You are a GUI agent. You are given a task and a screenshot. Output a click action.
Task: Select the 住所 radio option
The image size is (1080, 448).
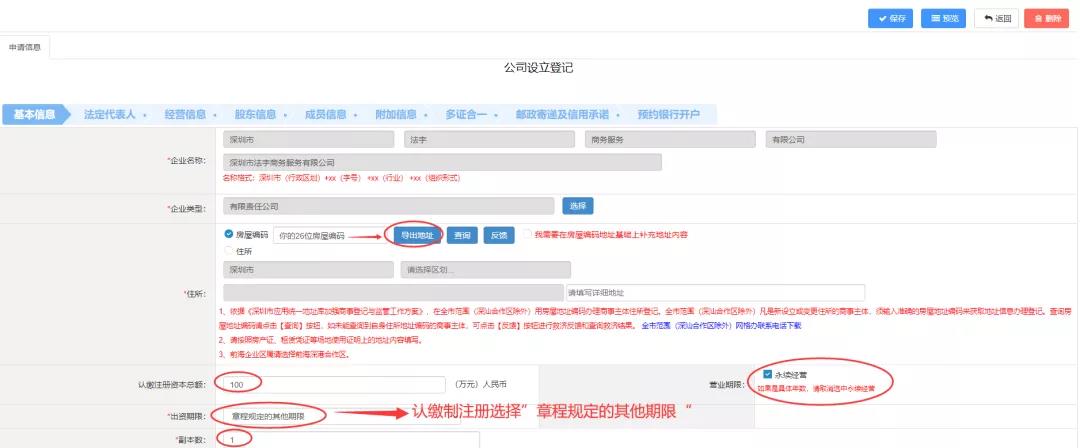point(229,251)
